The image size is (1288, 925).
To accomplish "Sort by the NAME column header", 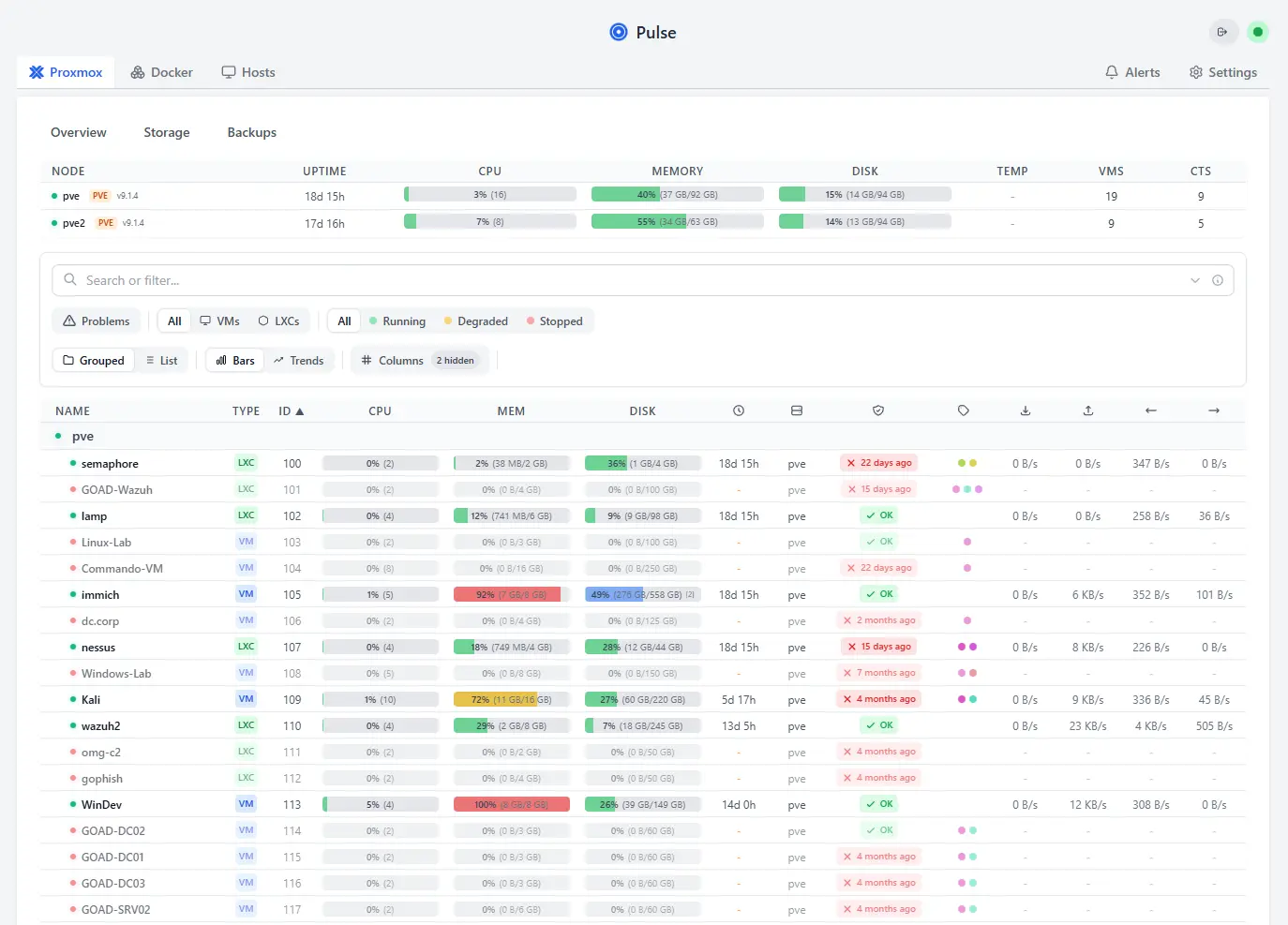I will click(72, 411).
